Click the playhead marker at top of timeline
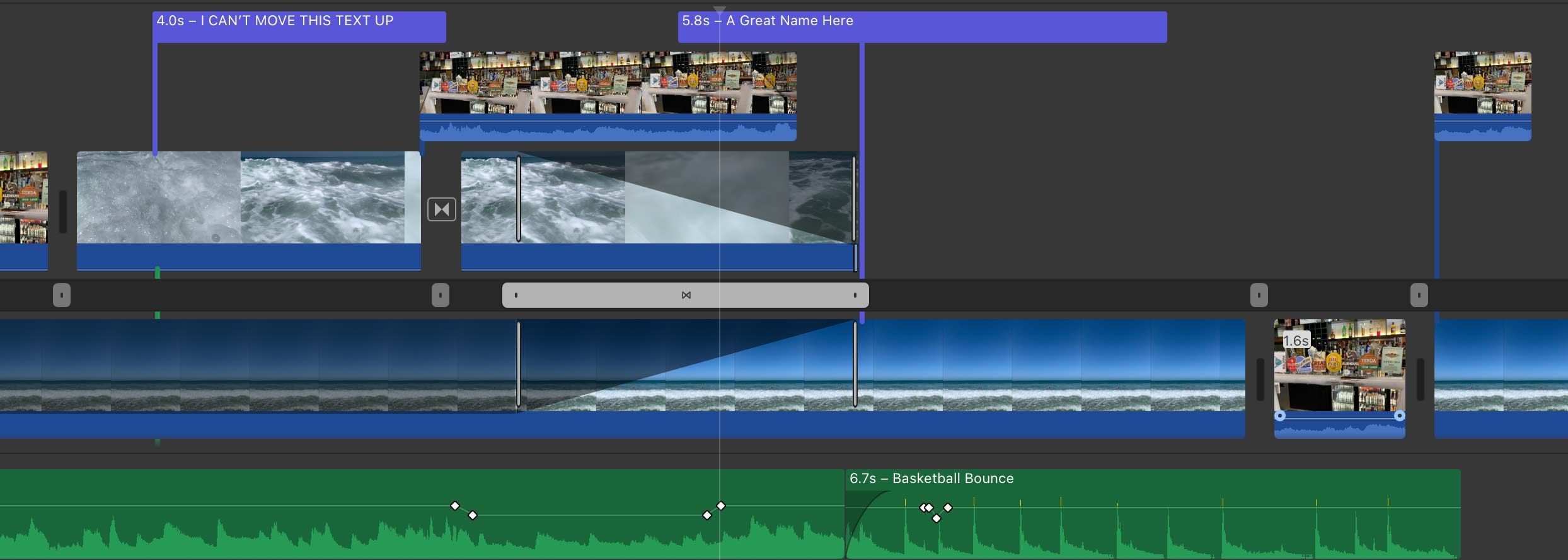Image resolution: width=1568 pixels, height=560 pixels. 719,11
